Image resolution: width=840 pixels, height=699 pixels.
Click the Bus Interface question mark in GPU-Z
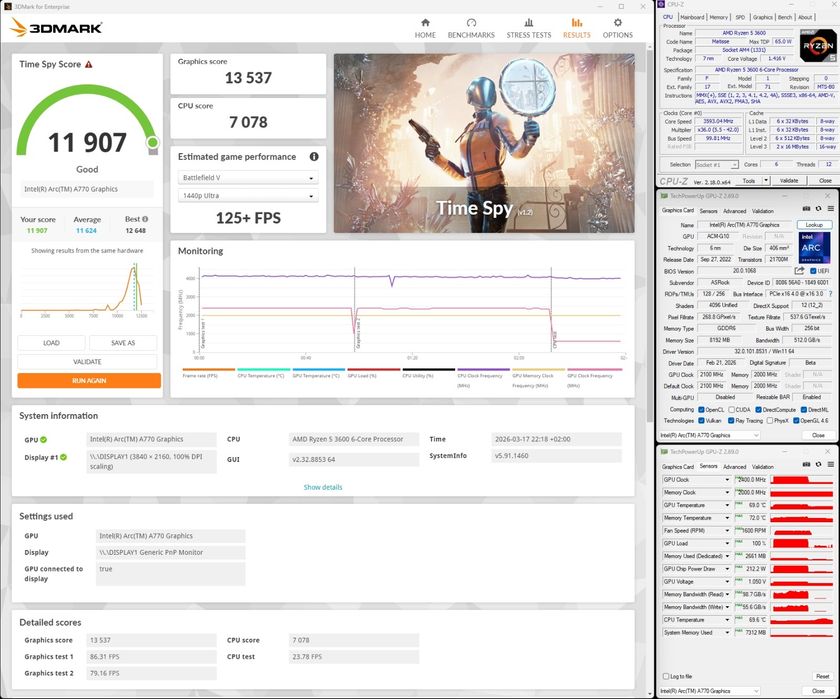[830, 295]
